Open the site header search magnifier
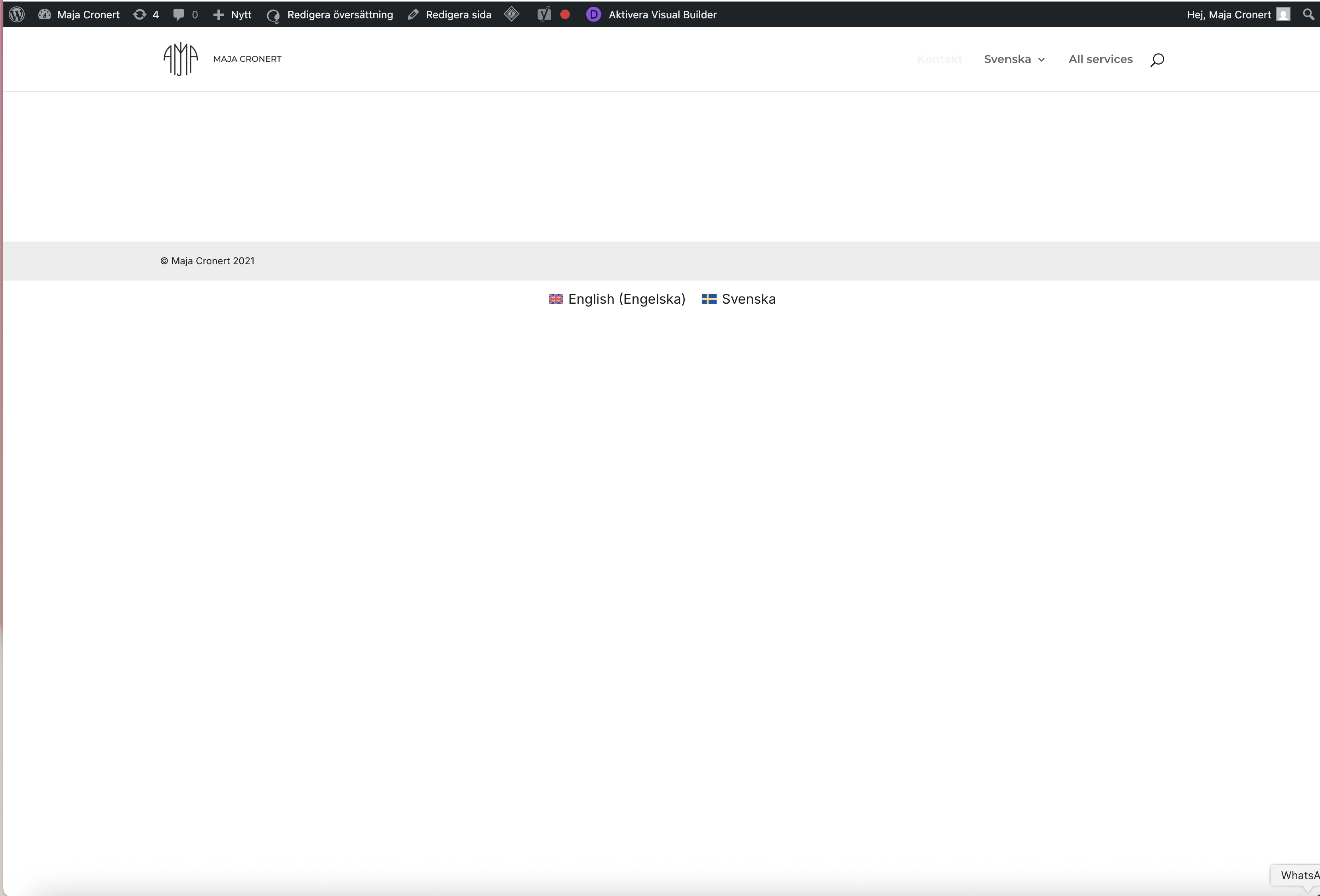This screenshot has height=896, width=1320. (x=1157, y=60)
